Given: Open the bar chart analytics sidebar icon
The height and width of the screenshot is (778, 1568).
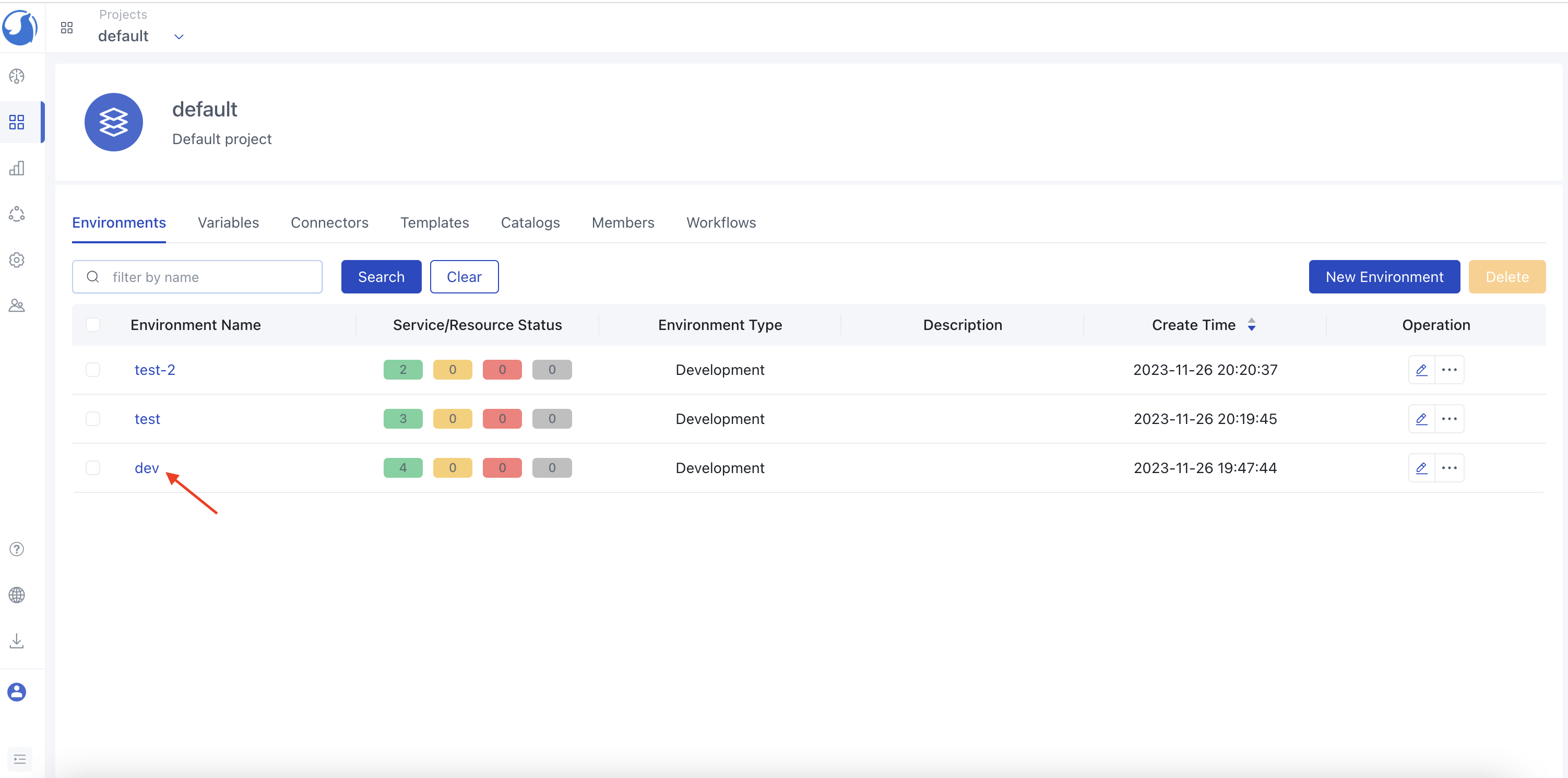Looking at the screenshot, I should (17, 168).
